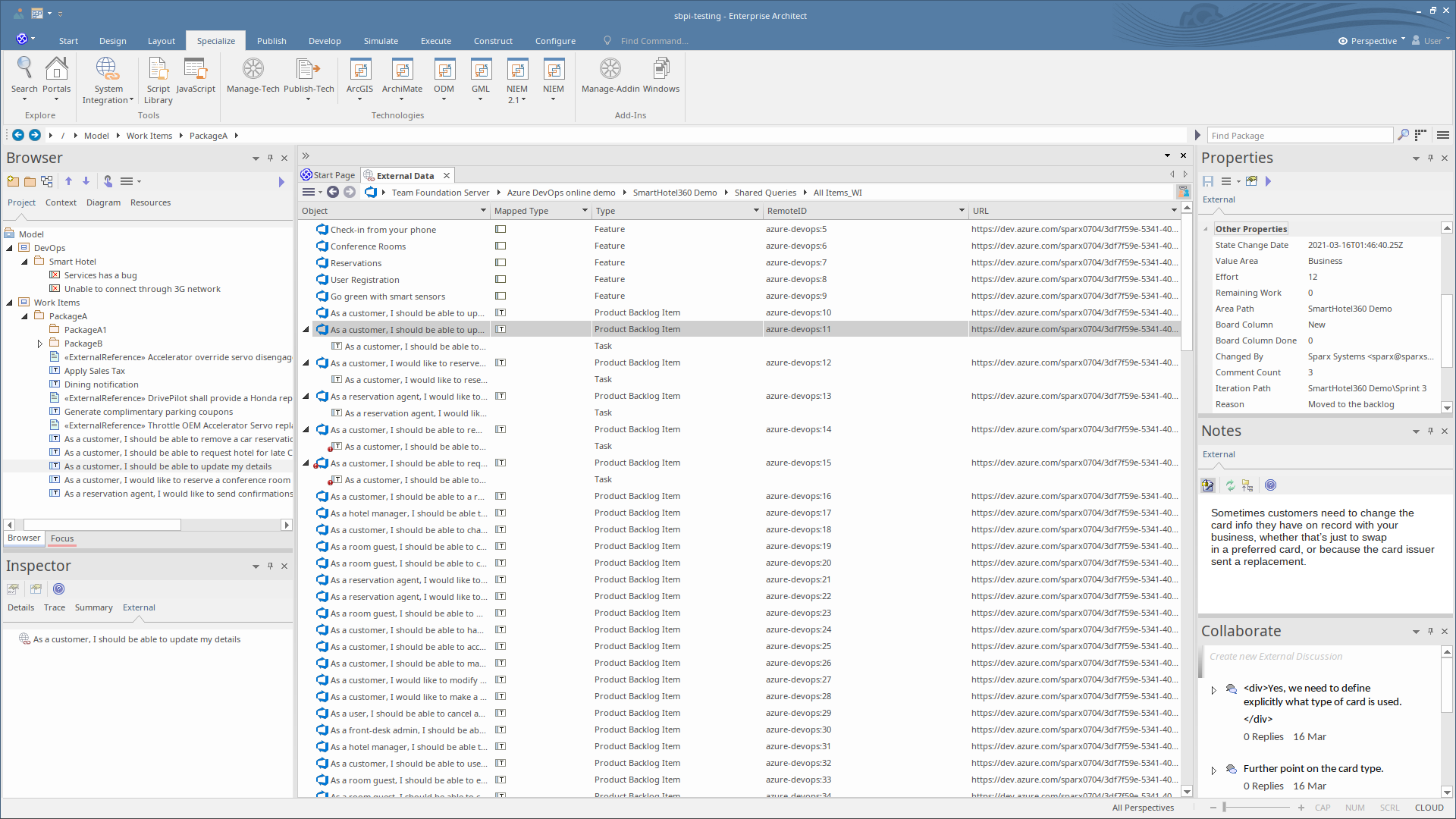Click Team Foundation Server breadcrumb
Screen dimensions: 1456x819
(441, 193)
